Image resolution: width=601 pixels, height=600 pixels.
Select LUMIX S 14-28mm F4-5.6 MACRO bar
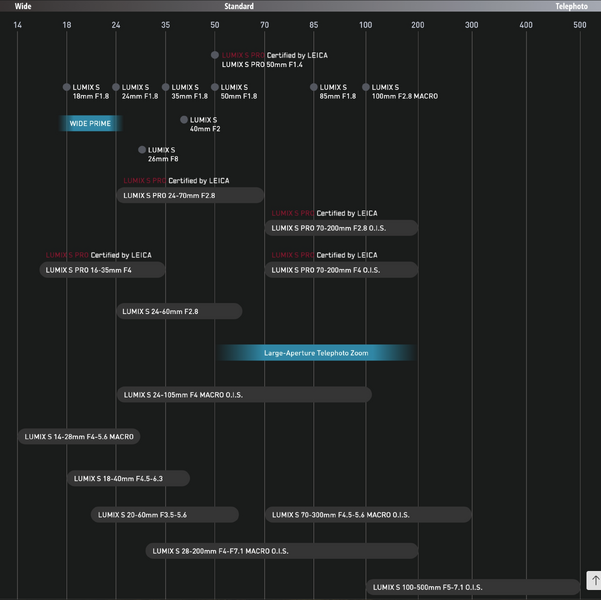[x=79, y=437]
